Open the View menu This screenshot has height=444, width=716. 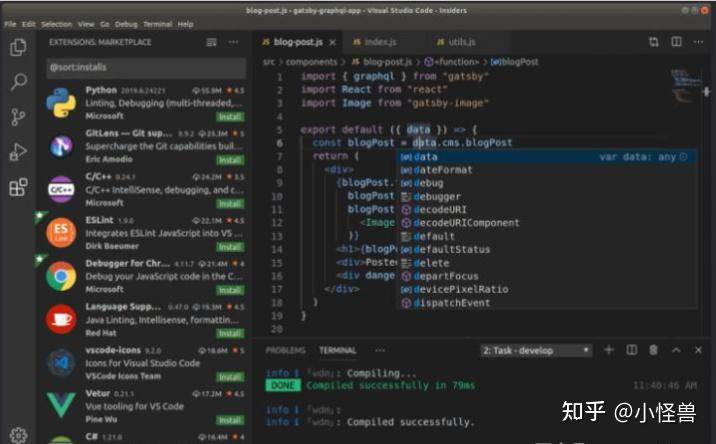(x=86, y=24)
